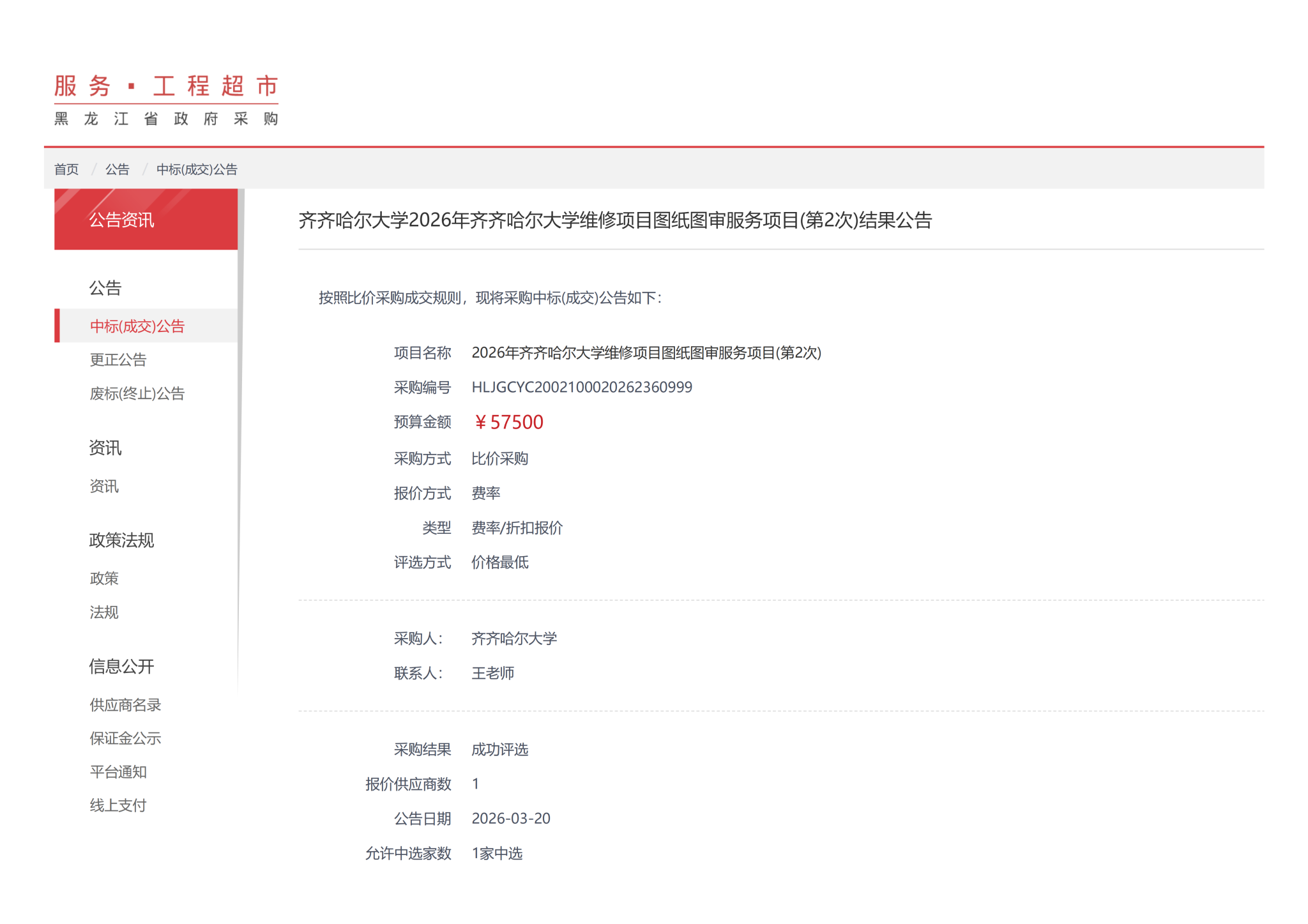
Task: Click the 资讯 sidebar link
Action: click(x=104, y=487)
